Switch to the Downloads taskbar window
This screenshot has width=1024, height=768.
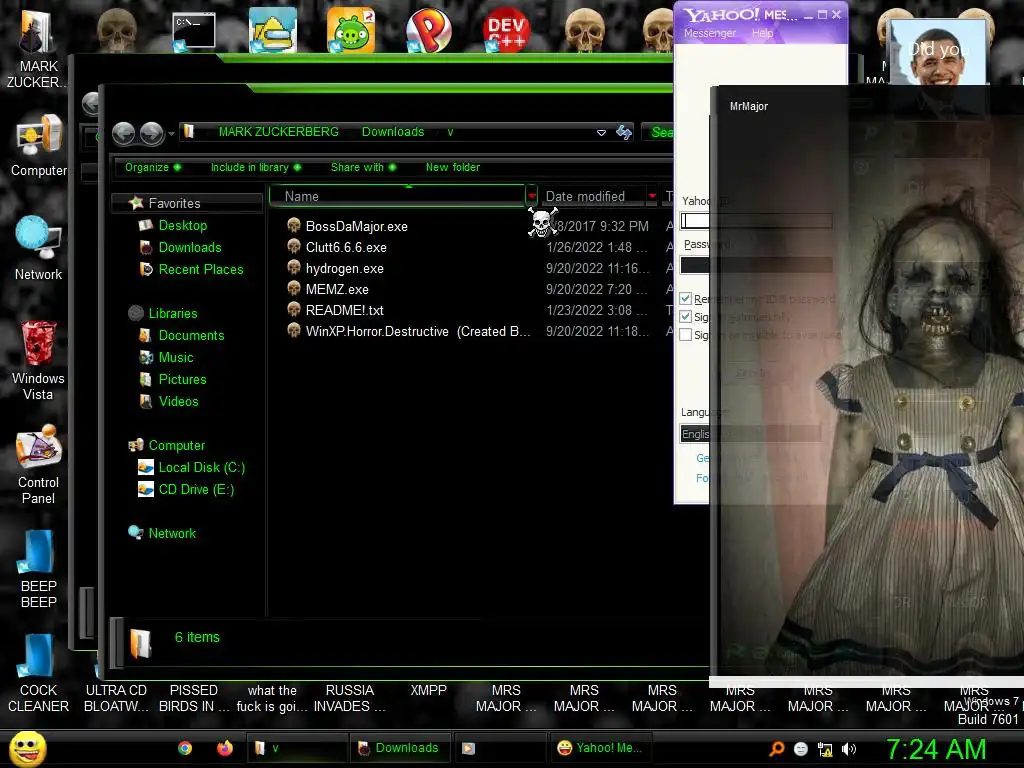click(400, 748)
